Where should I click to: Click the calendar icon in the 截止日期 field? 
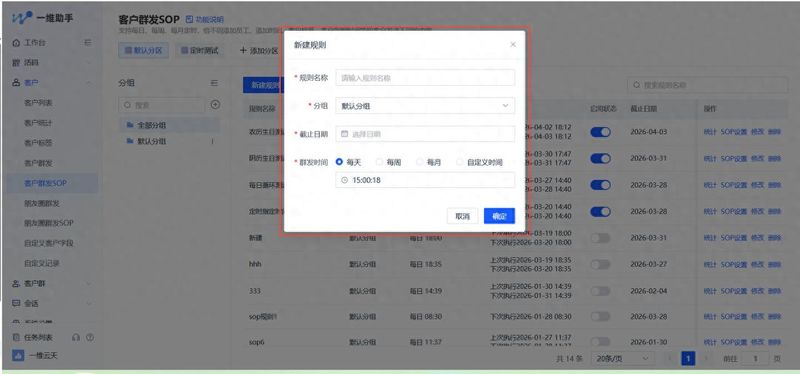344,134
